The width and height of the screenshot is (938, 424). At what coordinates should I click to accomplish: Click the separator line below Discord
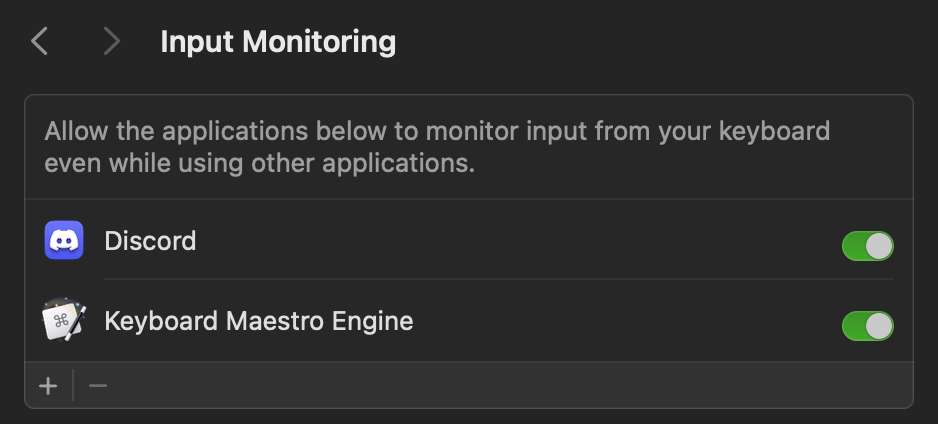click(499, 279)
